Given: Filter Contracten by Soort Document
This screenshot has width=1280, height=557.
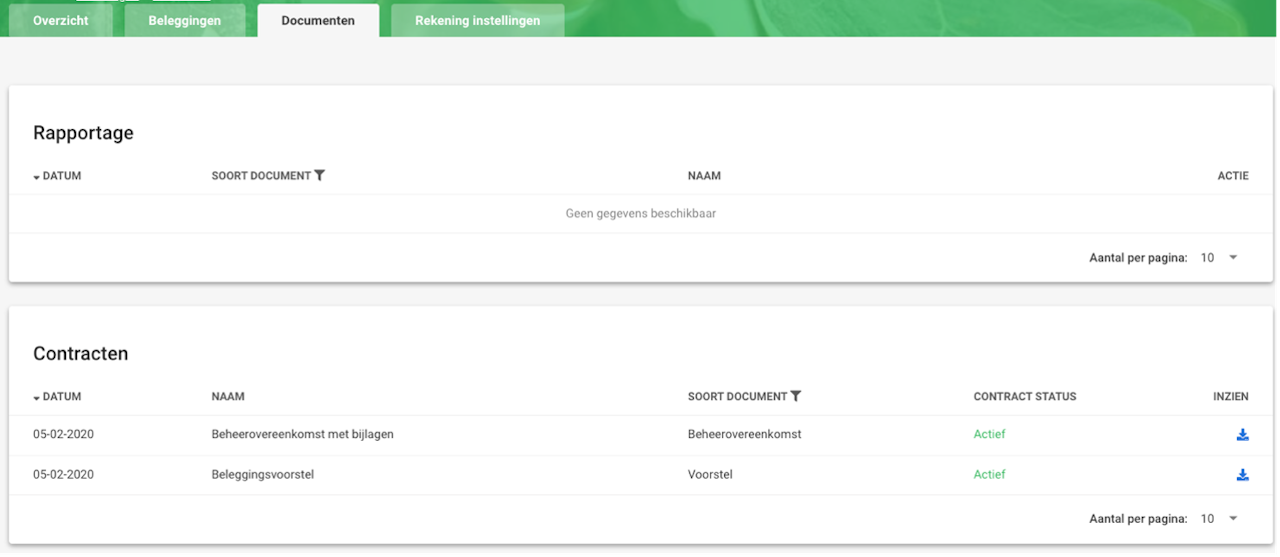Looking at the screenshot, I should tap(795, 397).
